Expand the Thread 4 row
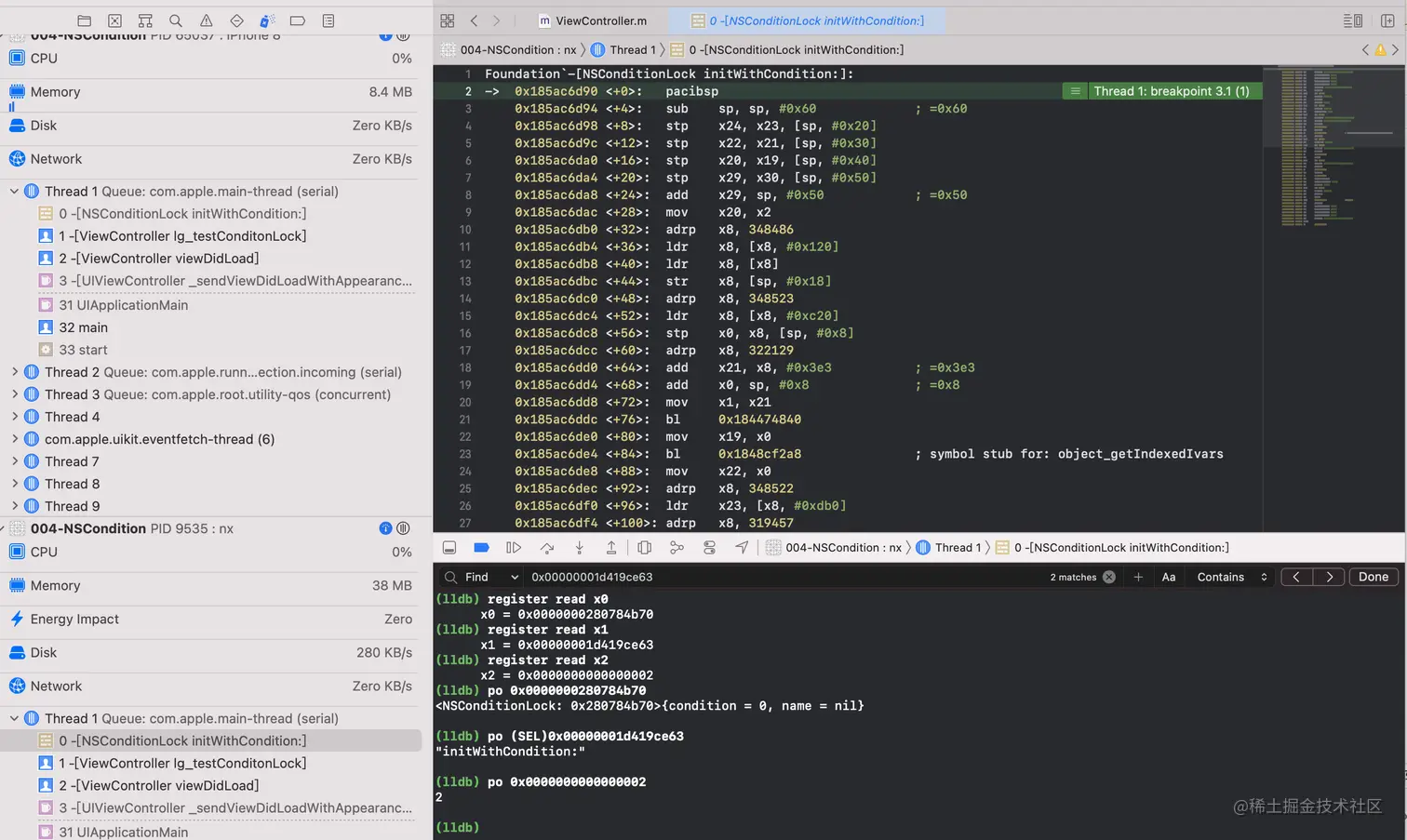 [14, 417]
